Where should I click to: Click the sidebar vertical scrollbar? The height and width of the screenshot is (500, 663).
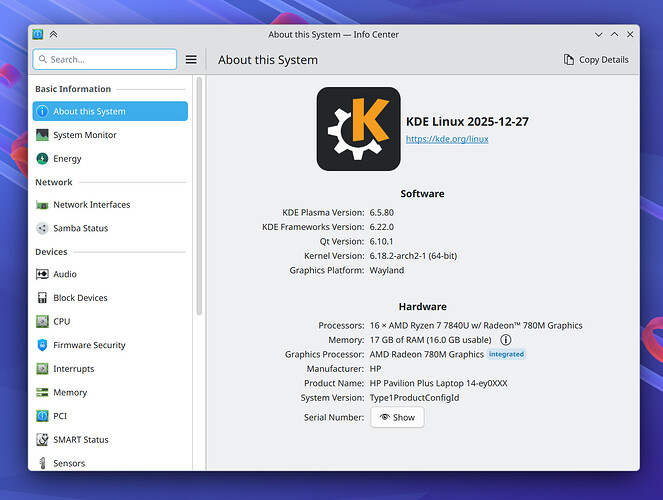pos(199,200)
